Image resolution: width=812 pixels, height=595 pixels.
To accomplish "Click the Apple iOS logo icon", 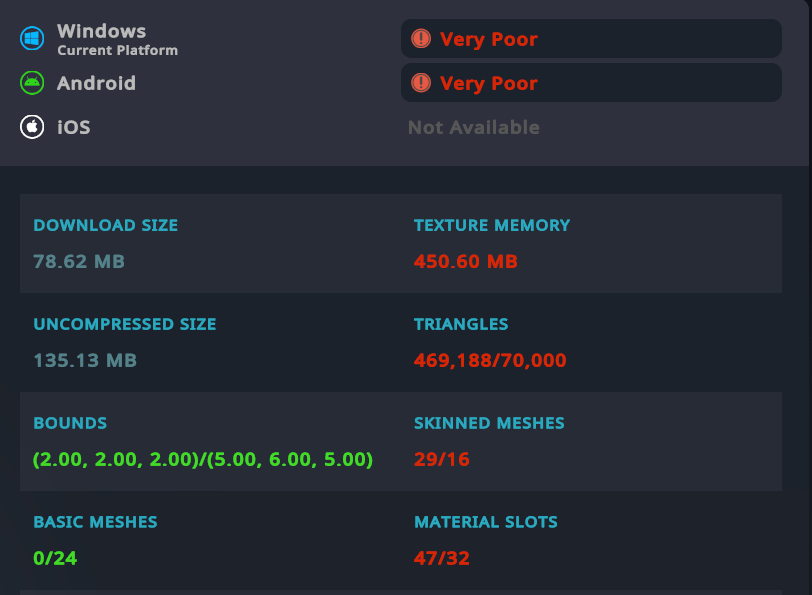I will [x=33, y=127].
